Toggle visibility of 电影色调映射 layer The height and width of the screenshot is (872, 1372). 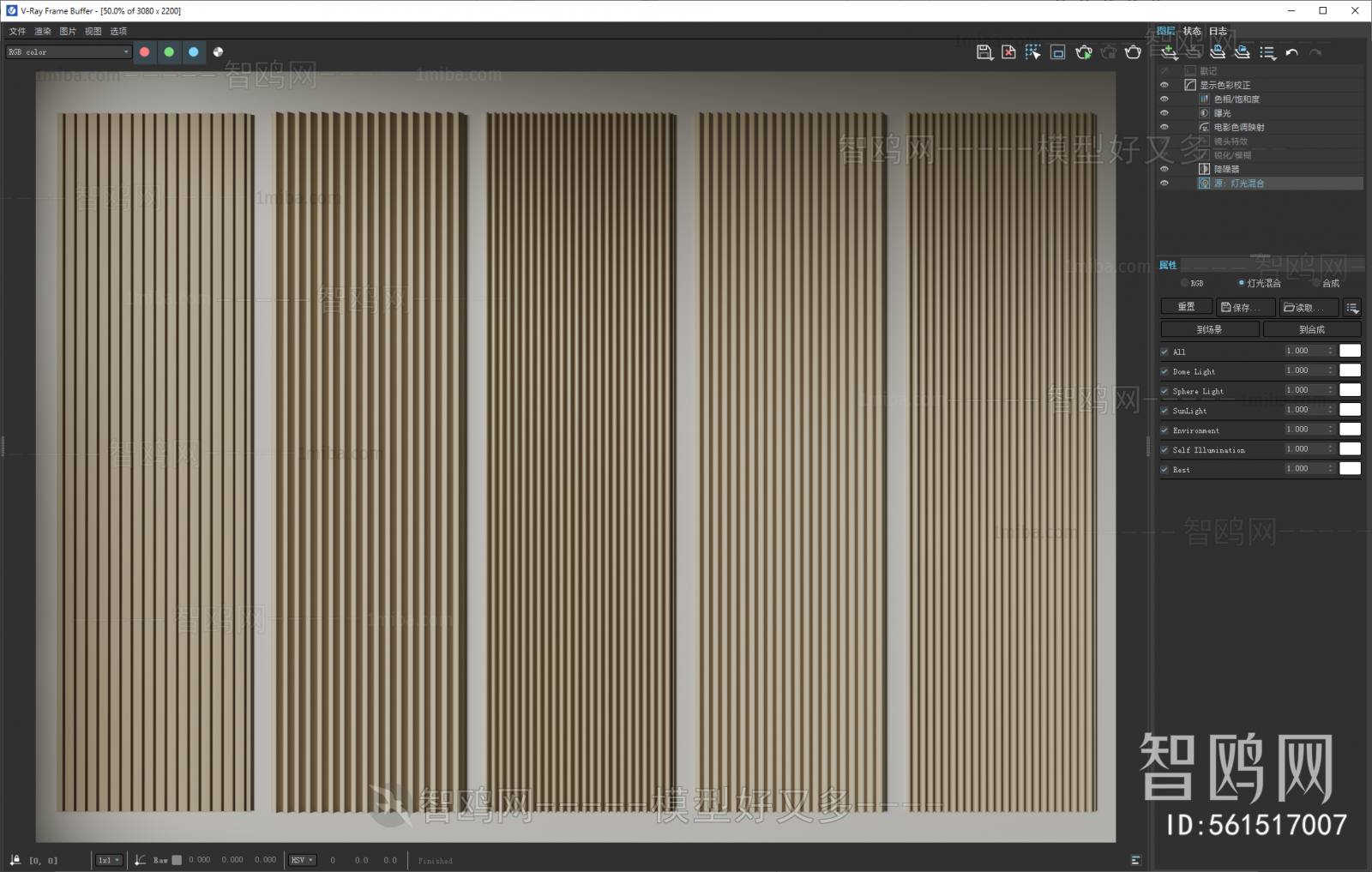click(1164, 127)
